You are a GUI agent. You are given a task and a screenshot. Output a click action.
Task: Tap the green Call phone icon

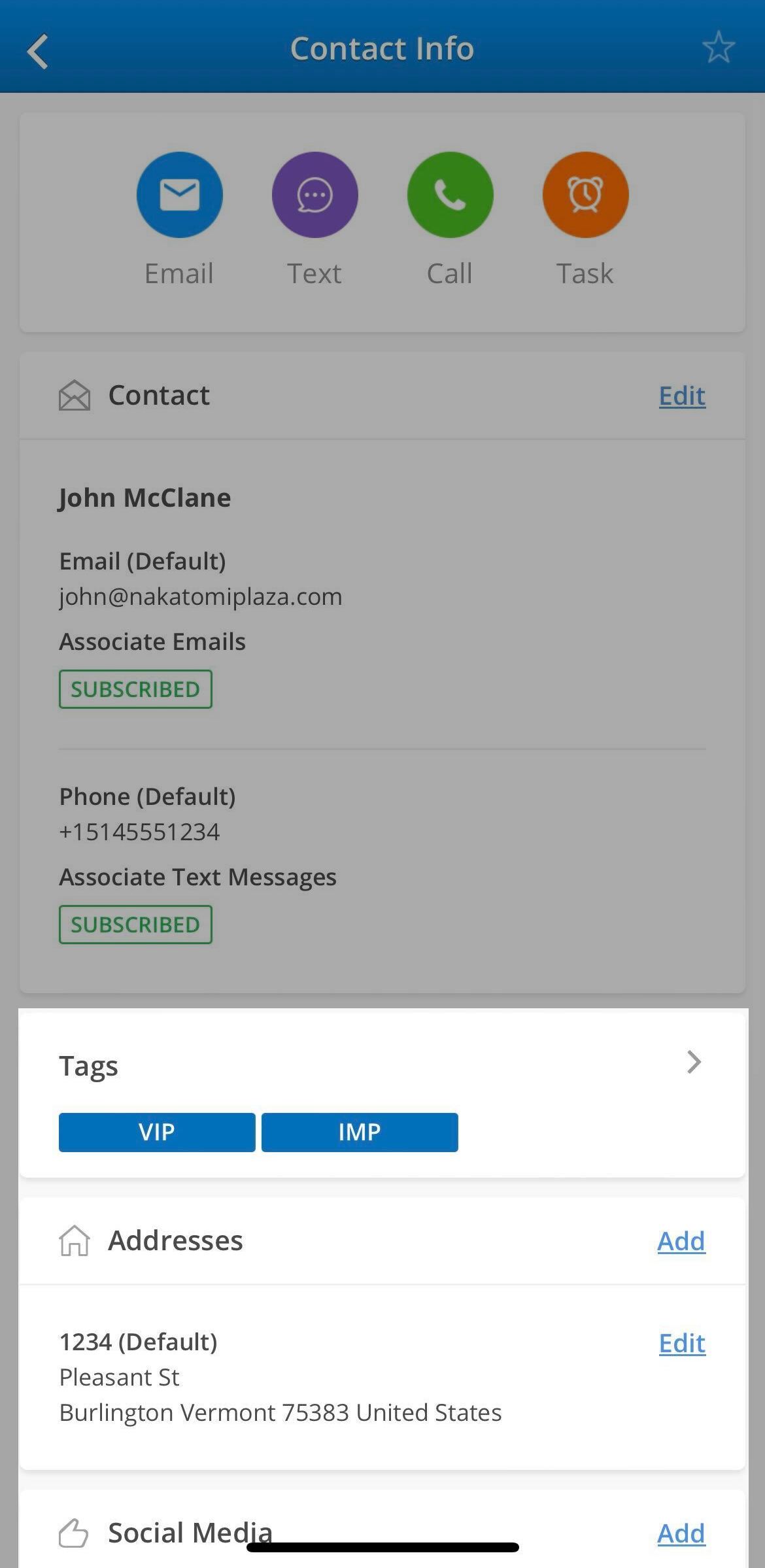[450, 194]
